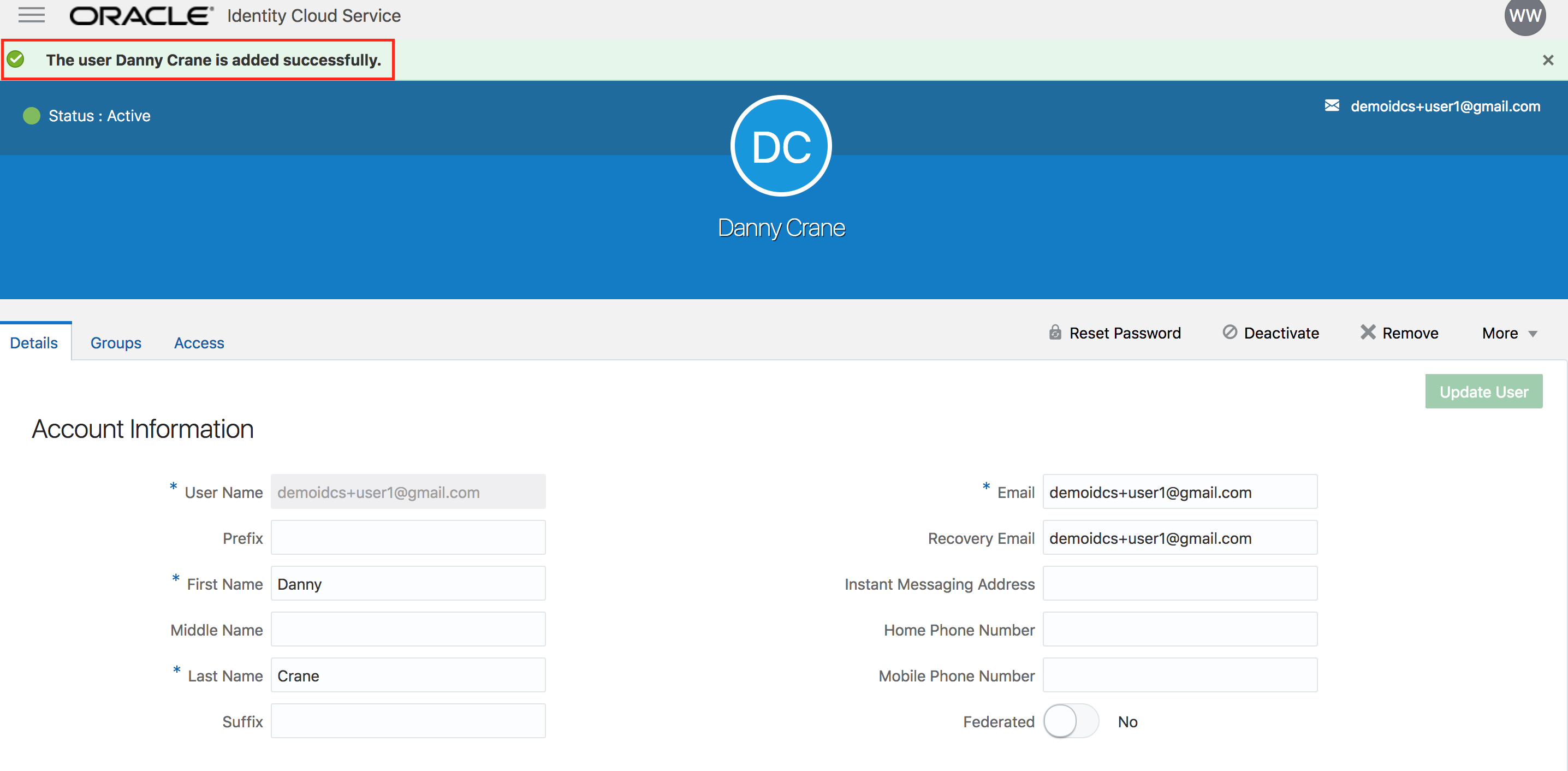Click into the Recovery Email field

click(1180, 538)
